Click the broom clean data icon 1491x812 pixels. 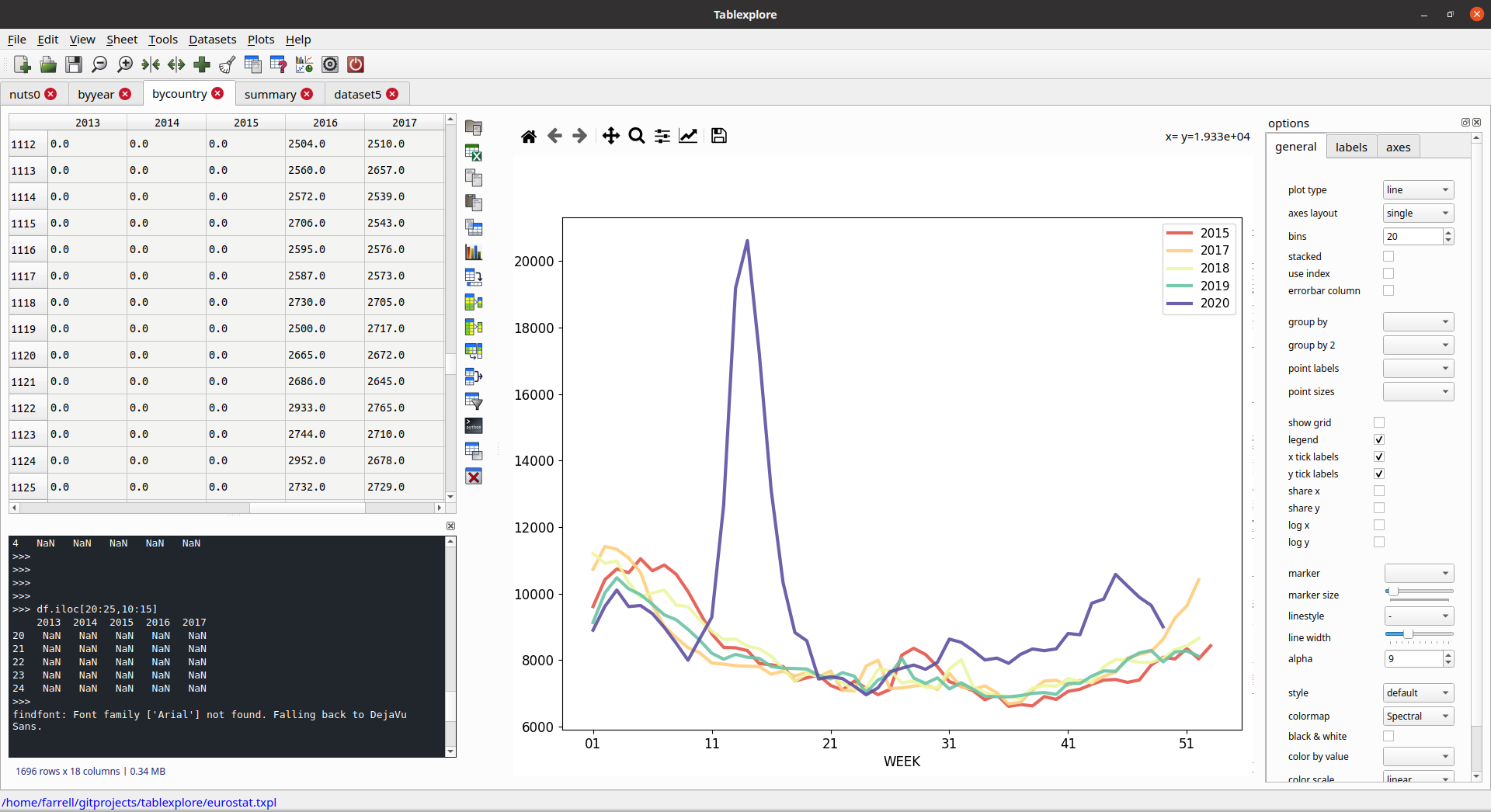tap(228, 64)
